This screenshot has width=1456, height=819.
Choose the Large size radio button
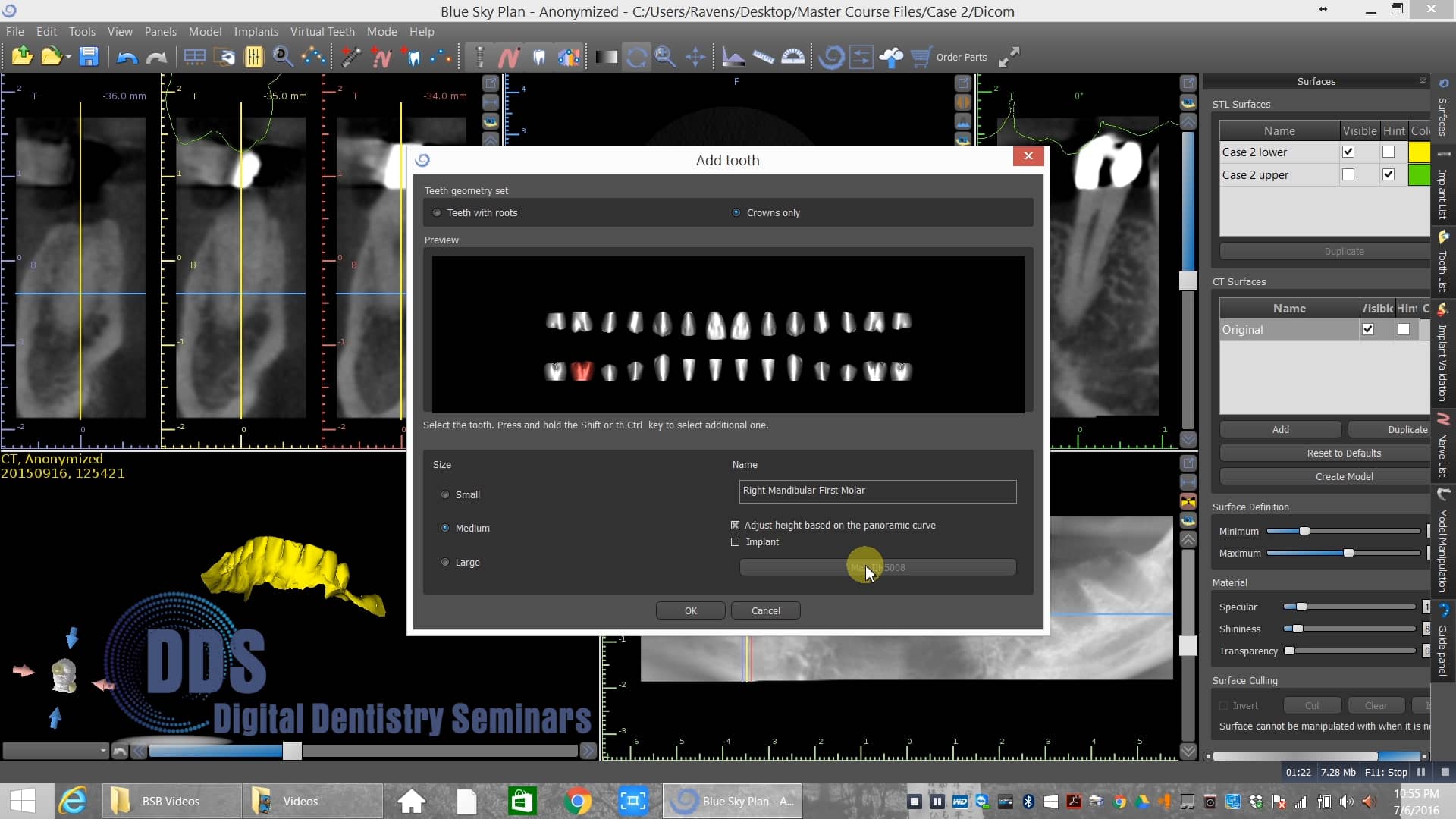click(445, 563)
